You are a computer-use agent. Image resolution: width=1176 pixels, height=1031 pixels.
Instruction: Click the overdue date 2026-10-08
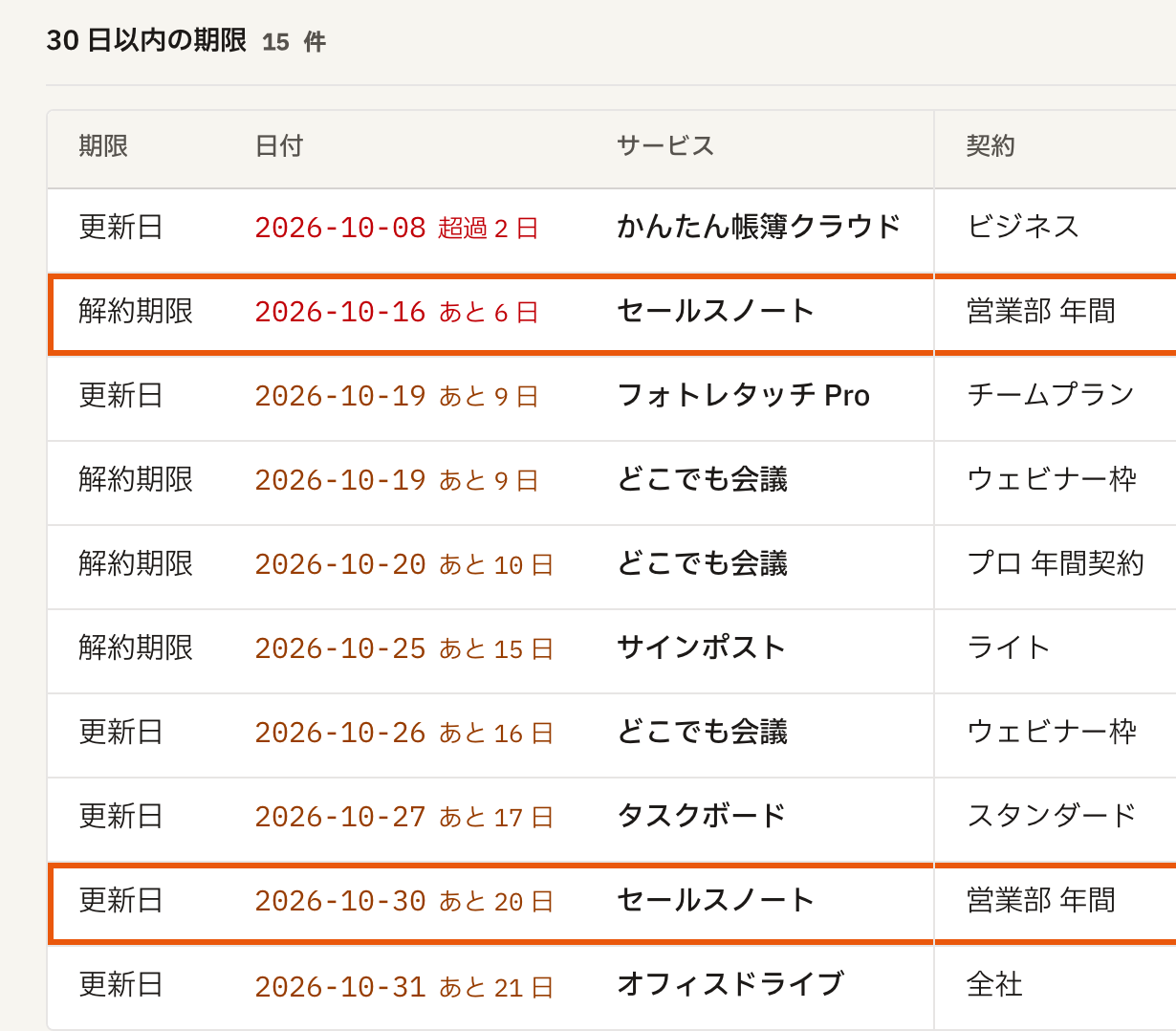(x=340, y=228)
